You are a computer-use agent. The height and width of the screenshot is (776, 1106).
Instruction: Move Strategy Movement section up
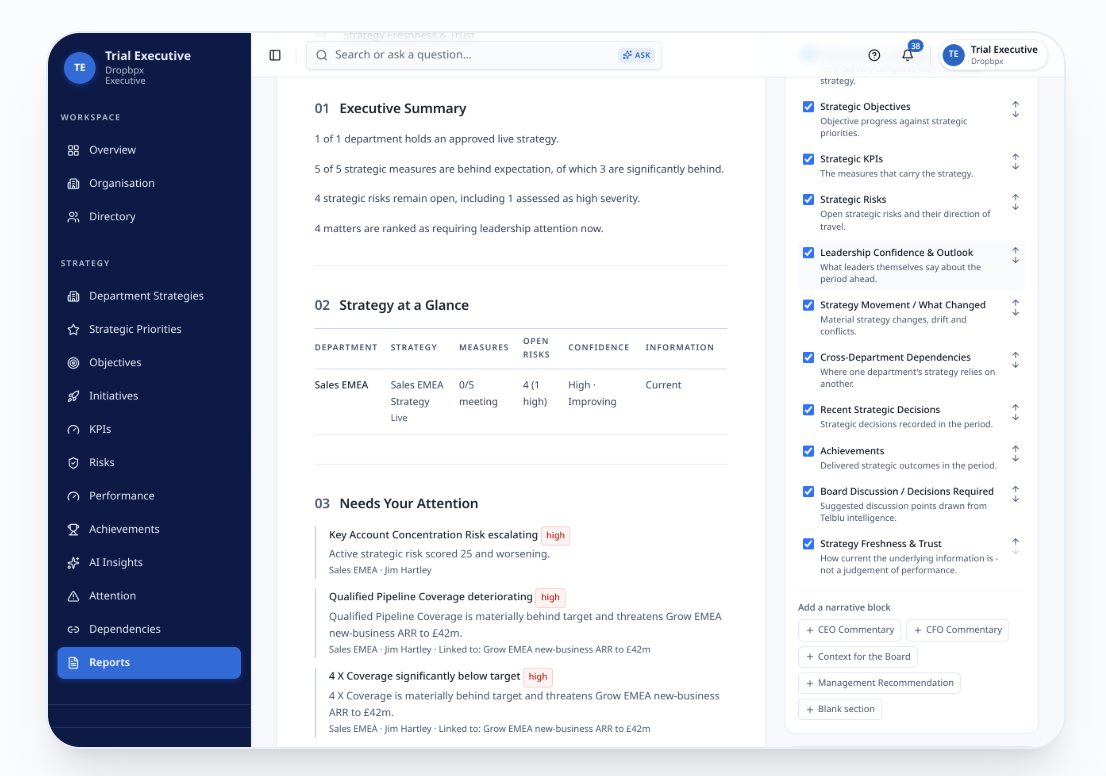1016,303
